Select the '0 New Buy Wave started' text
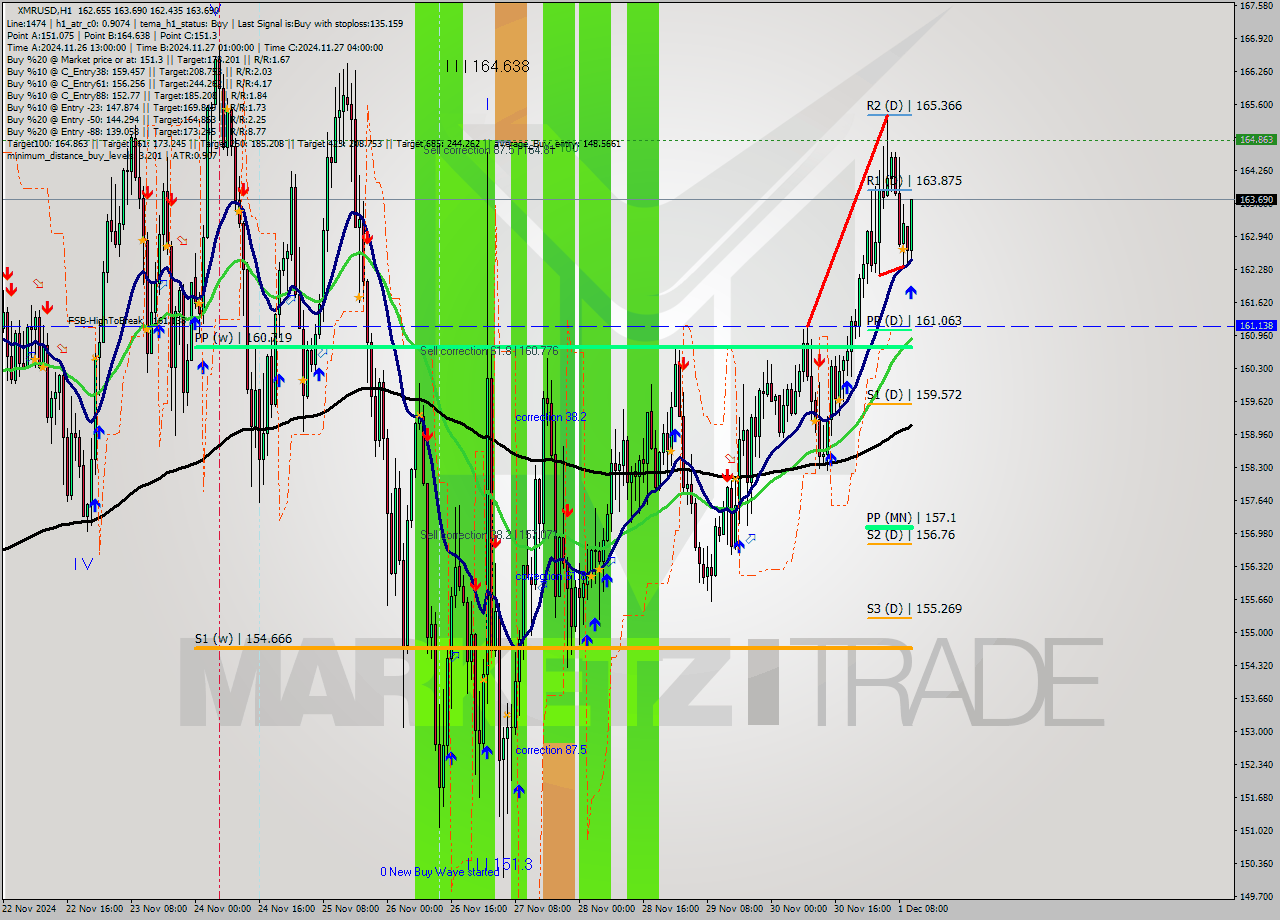 (439, 872)
